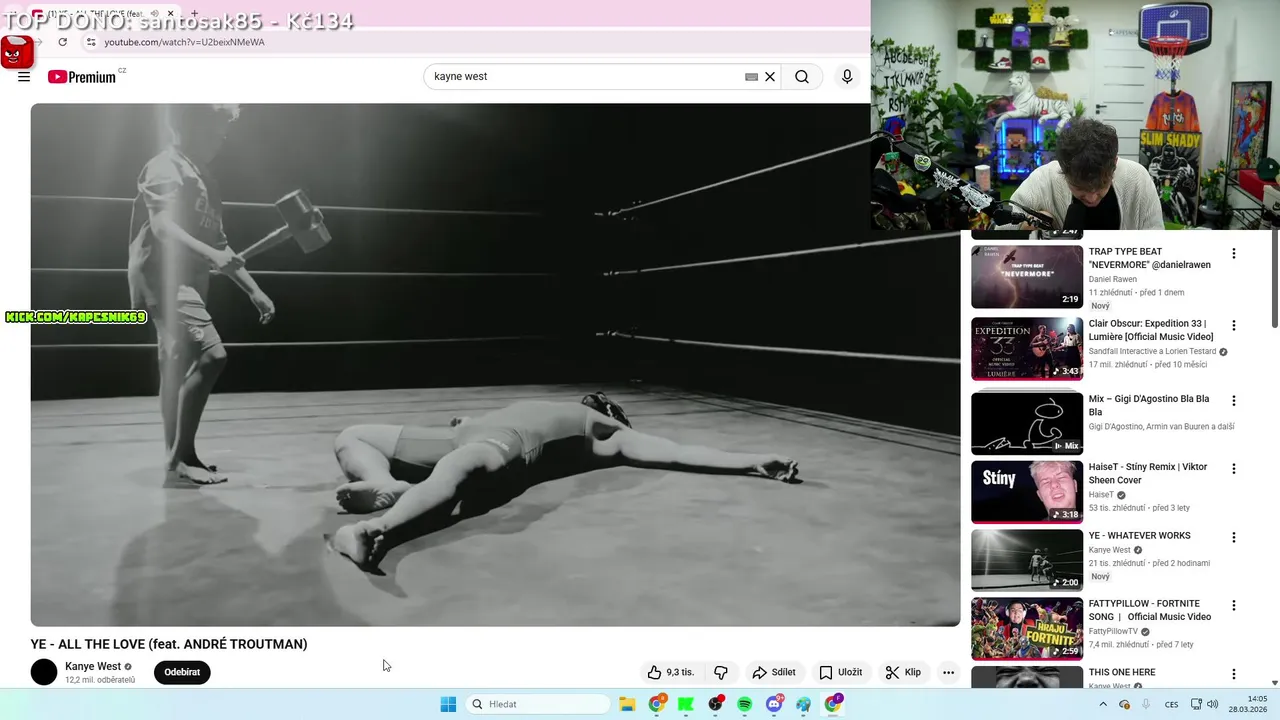Click the sidebar vertical scrollbar
Screen dimensions: 1280x720
(1274, 280)
